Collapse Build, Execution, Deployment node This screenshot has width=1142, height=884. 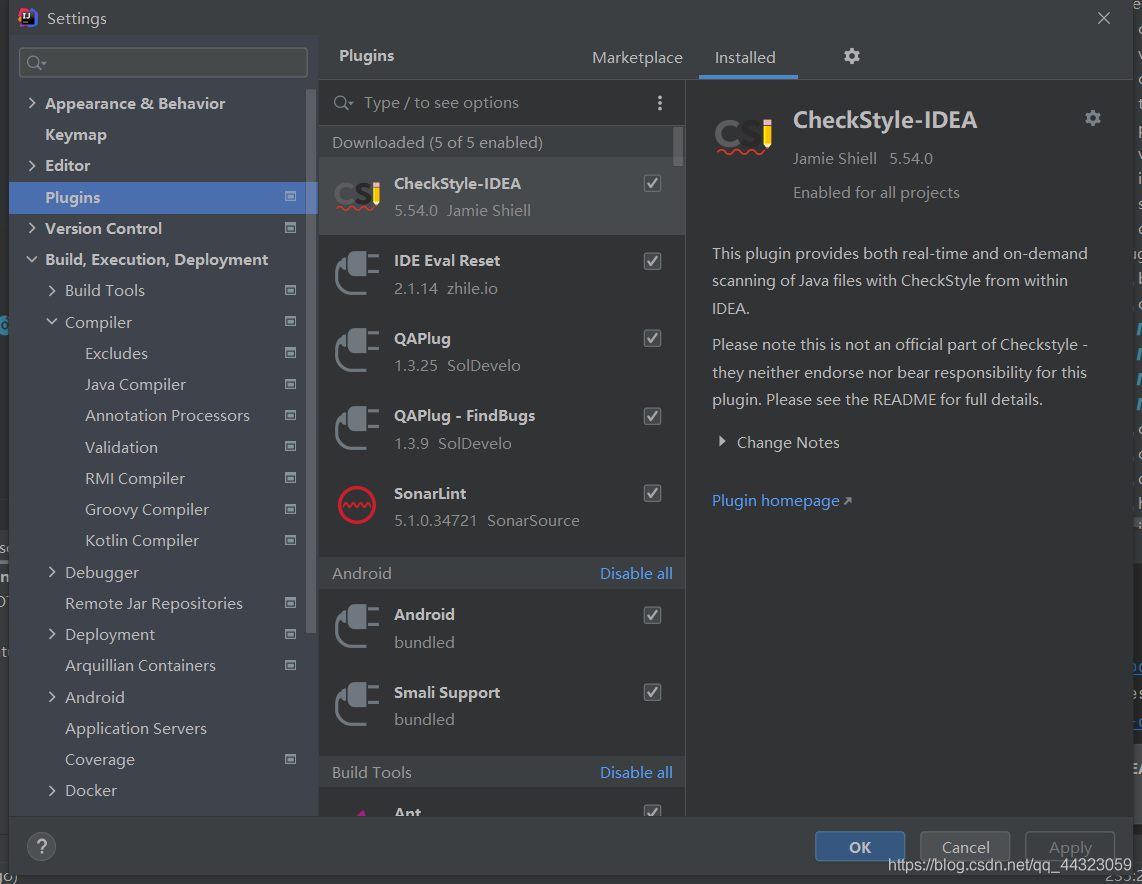(x=31, y=259)
